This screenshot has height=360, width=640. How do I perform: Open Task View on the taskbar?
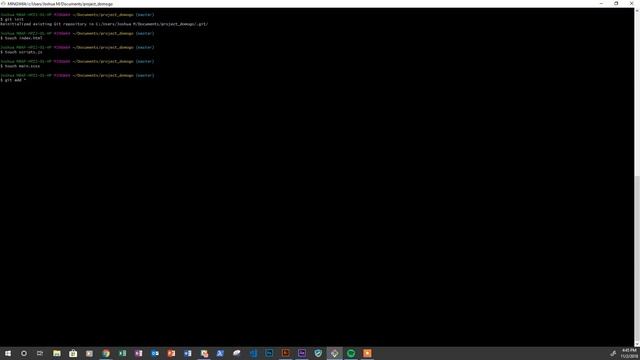[40, 353]
